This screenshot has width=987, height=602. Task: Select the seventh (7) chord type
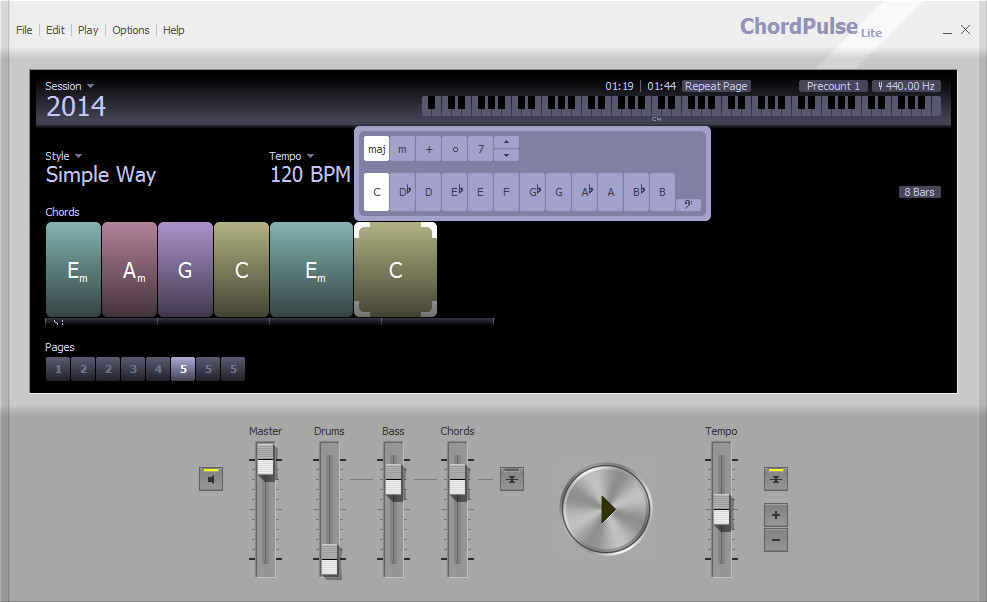coord(480,149)
